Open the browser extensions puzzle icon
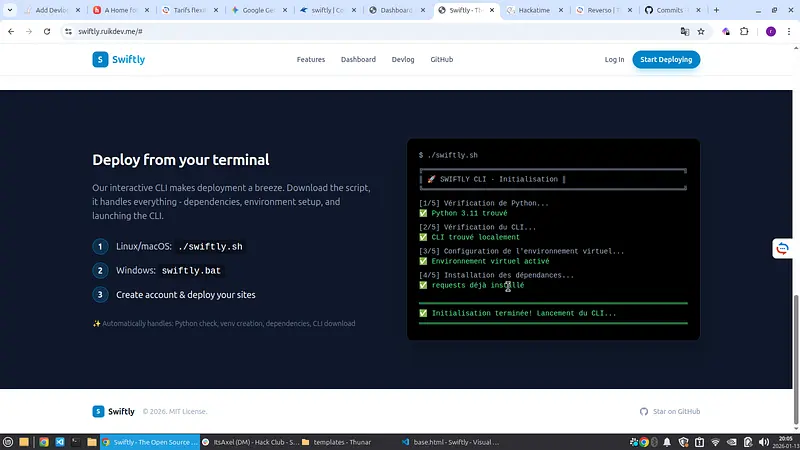The height and width of the screenshot is (450, 800). (x=744, y=31)
